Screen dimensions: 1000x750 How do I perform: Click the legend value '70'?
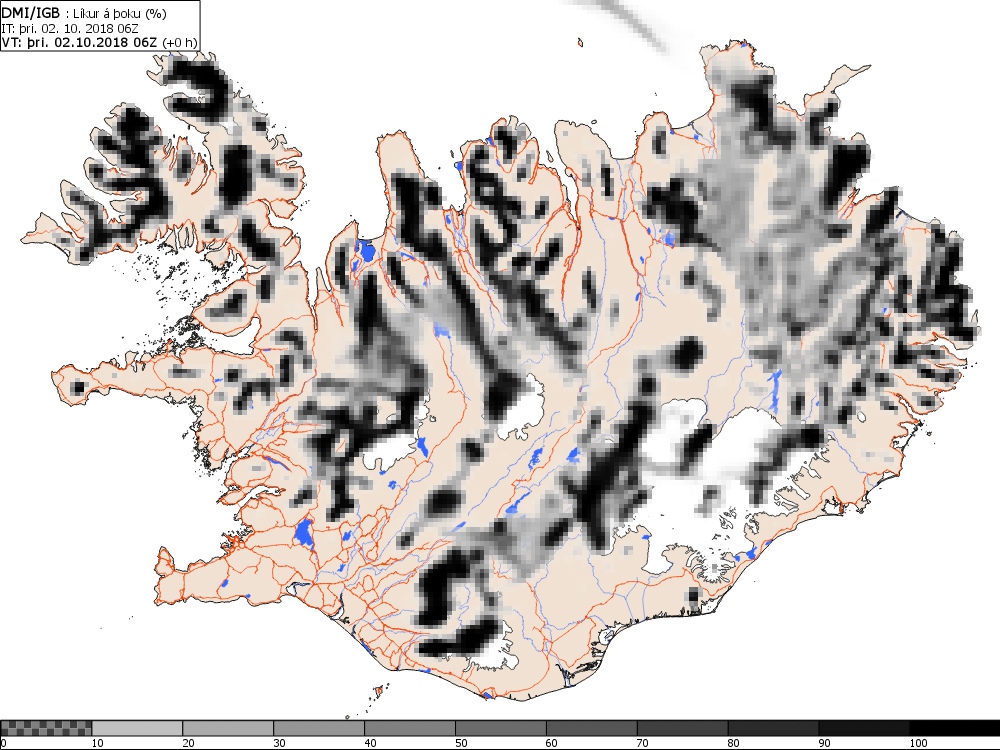643,743
